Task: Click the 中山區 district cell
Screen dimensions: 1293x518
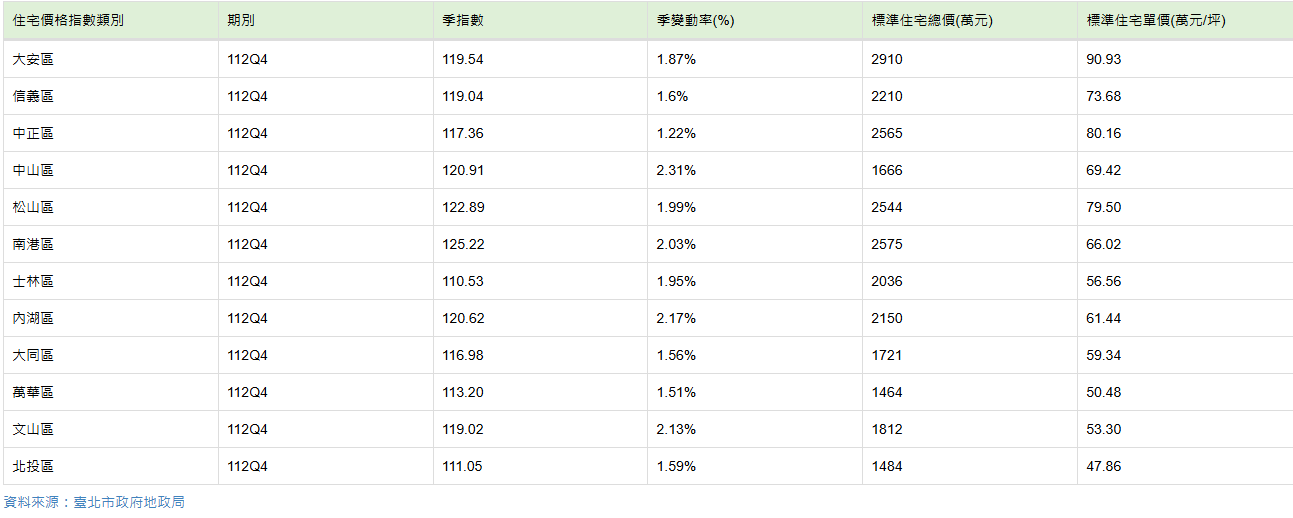Action: click(x=33, y=170)
